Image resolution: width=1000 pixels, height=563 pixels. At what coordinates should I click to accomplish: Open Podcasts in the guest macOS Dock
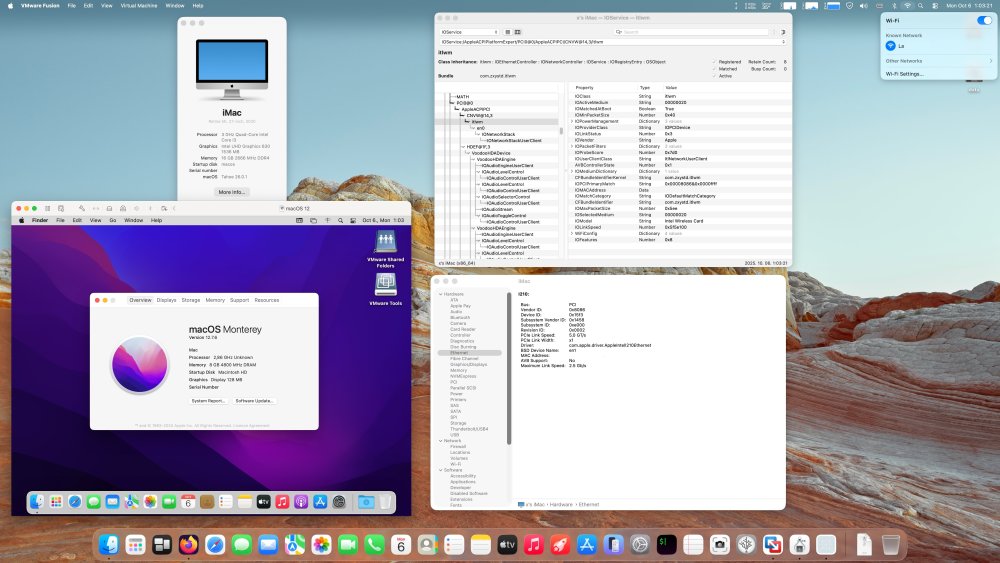pyautogui.click(x=301, y=502)
